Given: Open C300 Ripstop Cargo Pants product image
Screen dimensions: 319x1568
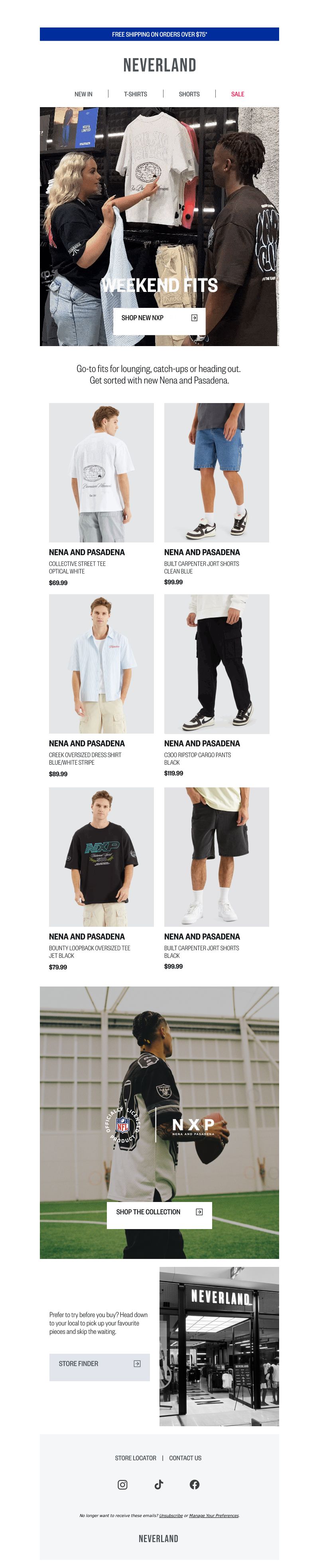Looking at the screenshot, I should click(217, 664).
